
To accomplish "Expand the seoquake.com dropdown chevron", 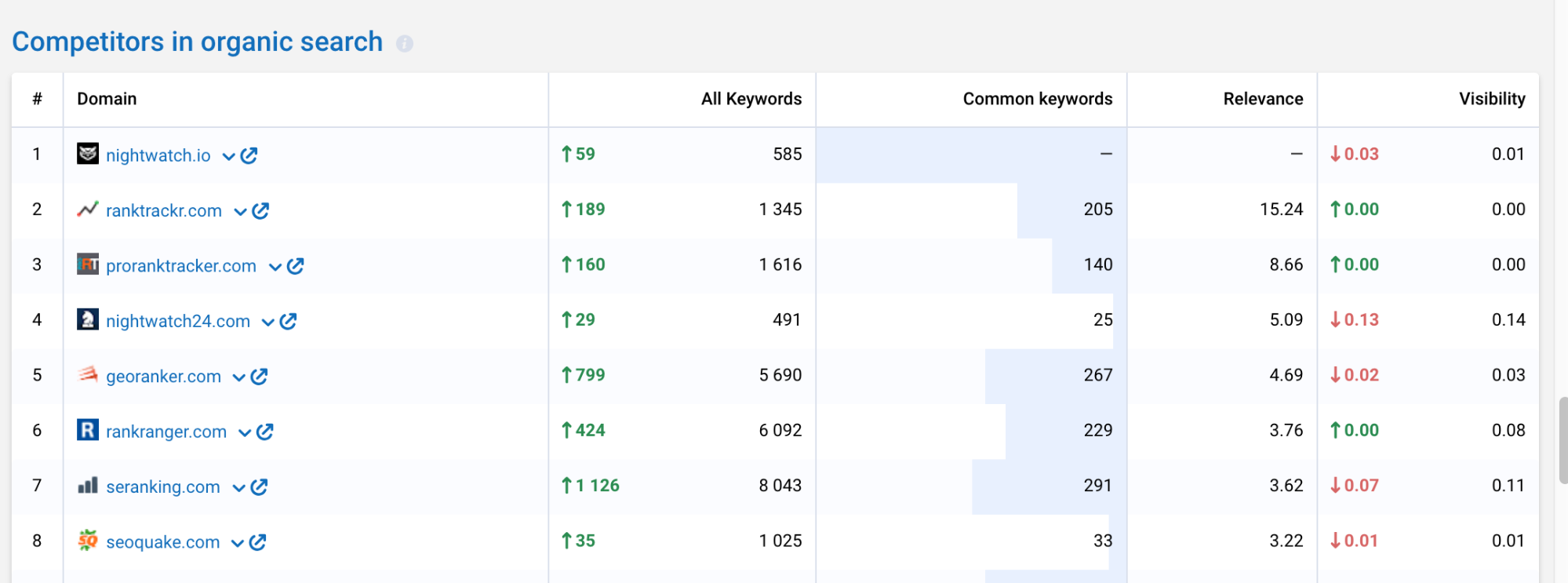I will [x=237, y=544].
